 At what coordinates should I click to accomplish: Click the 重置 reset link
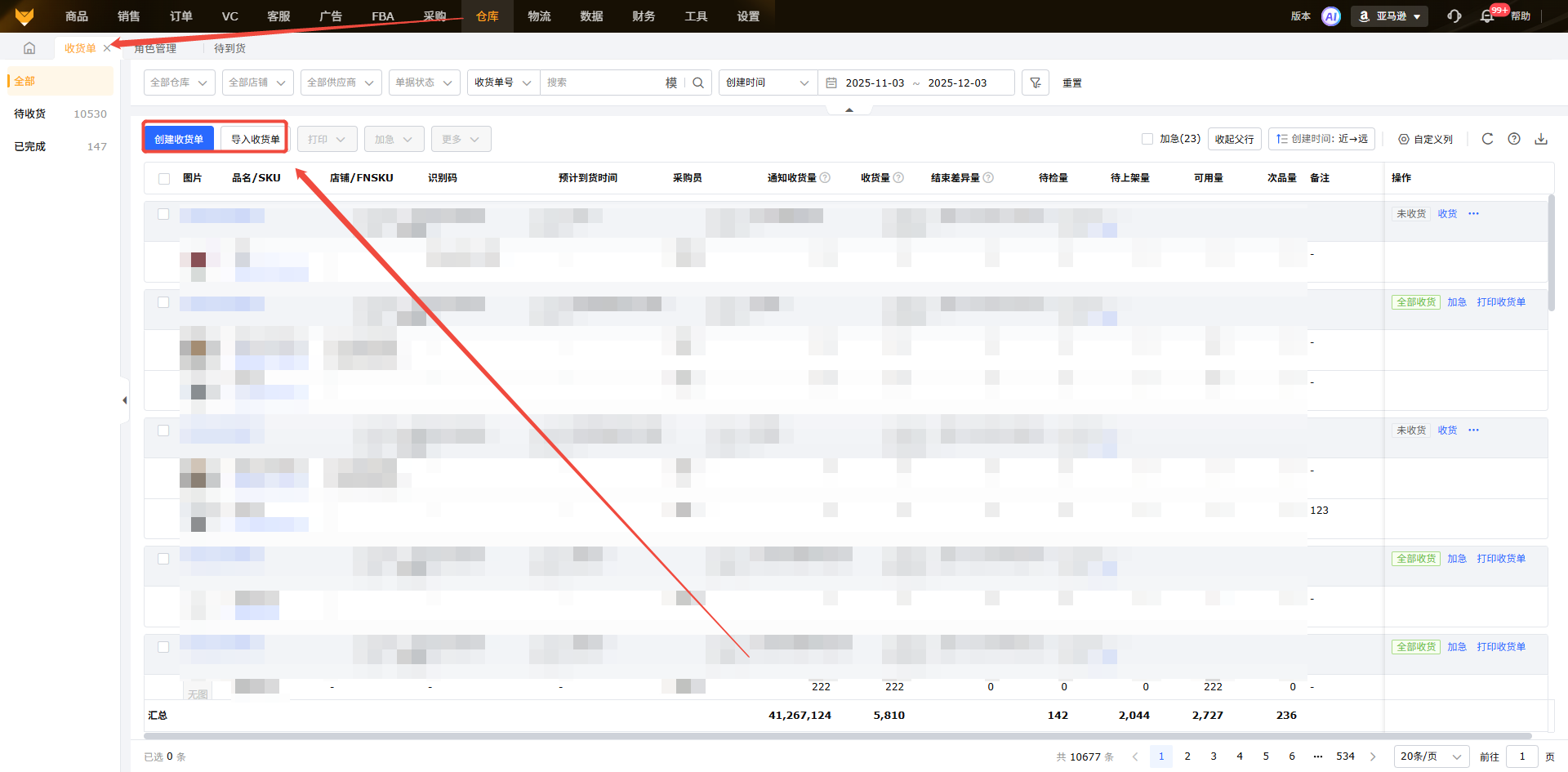(x=1072, y=83)
